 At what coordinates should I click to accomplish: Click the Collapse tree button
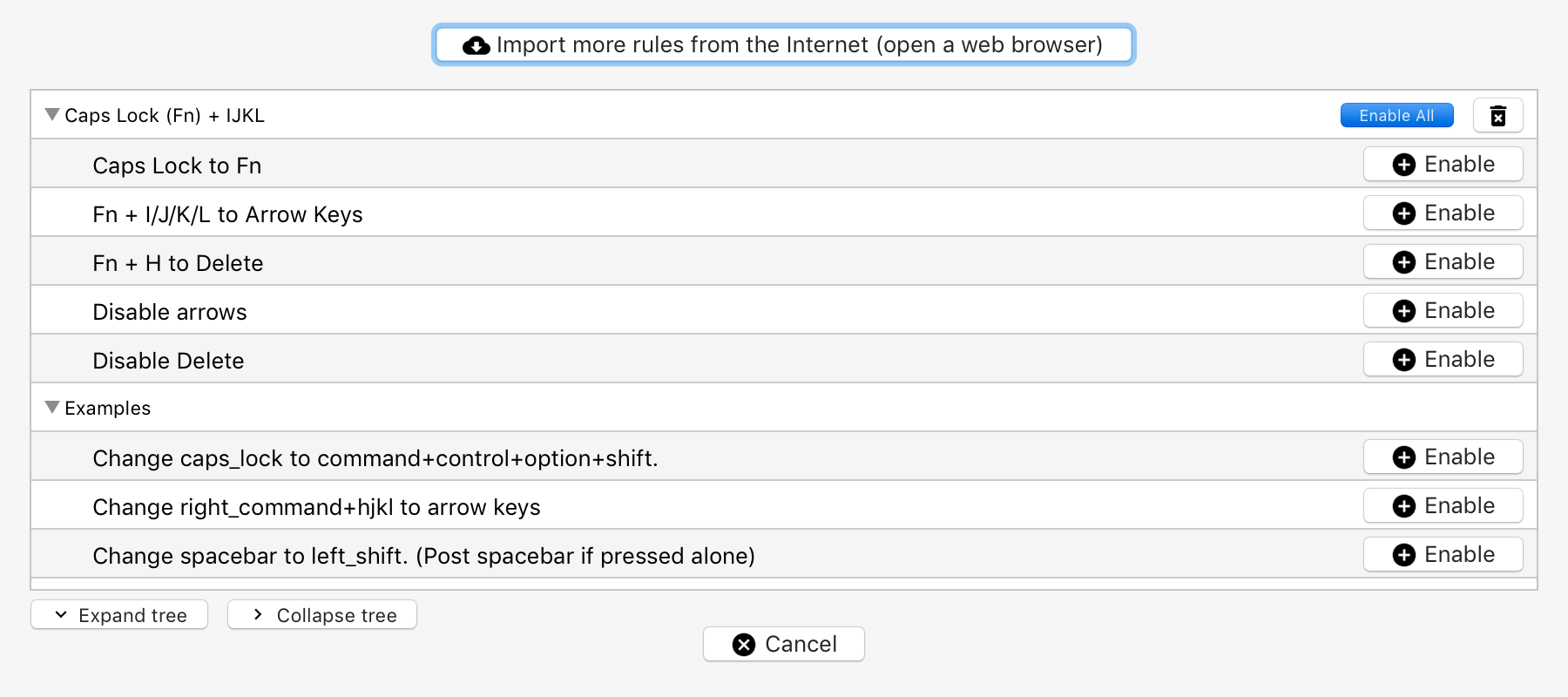(x=322, y=615)
